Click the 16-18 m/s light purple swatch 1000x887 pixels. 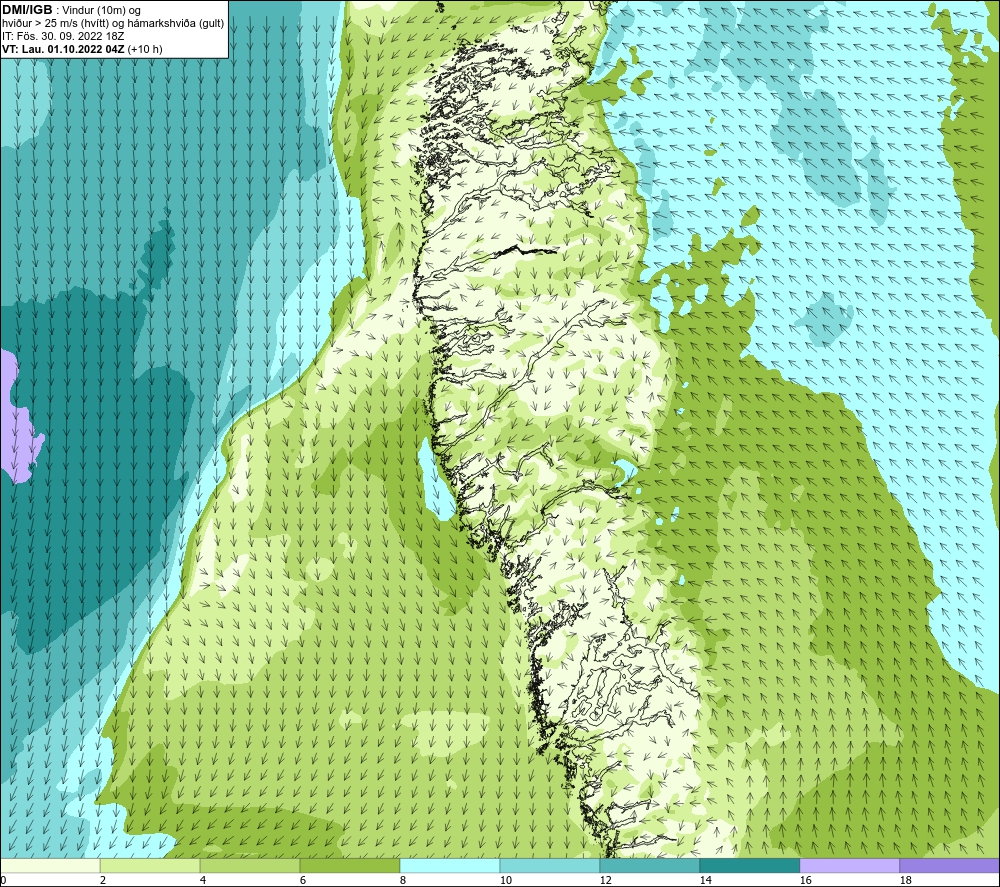[849, 865]
